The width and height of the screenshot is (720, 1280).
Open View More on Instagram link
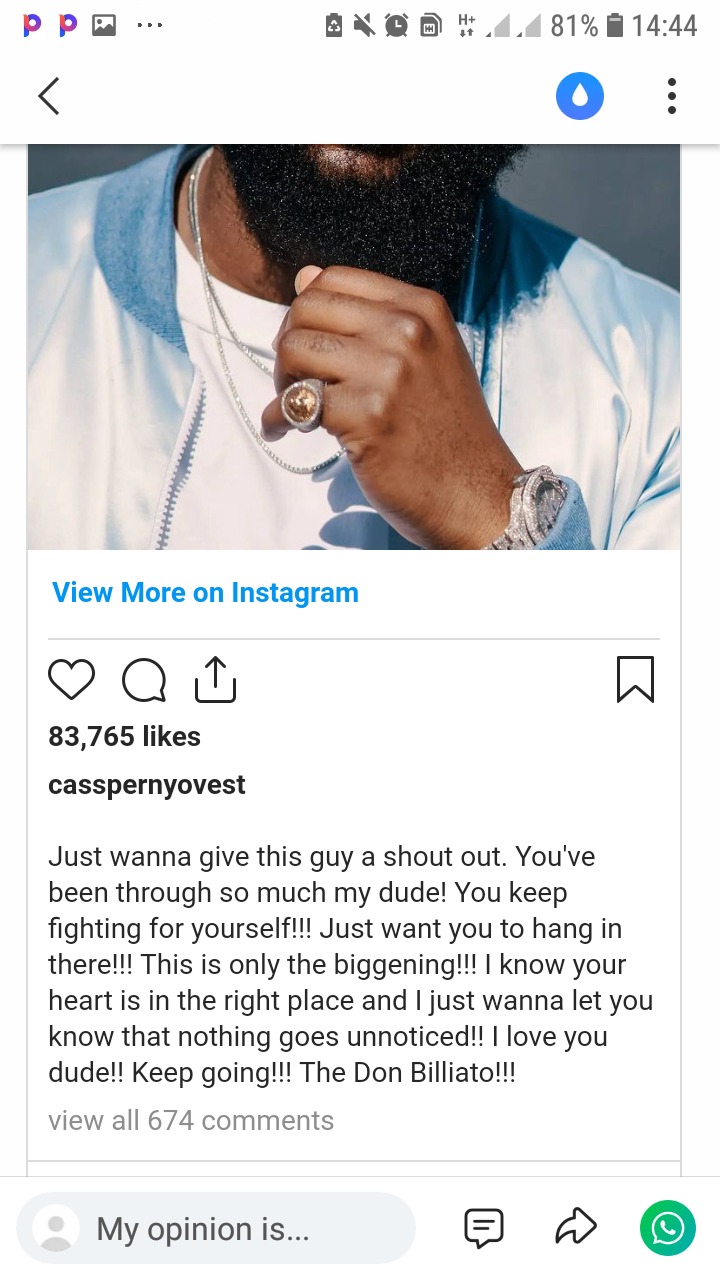click(x=205, y=592)
